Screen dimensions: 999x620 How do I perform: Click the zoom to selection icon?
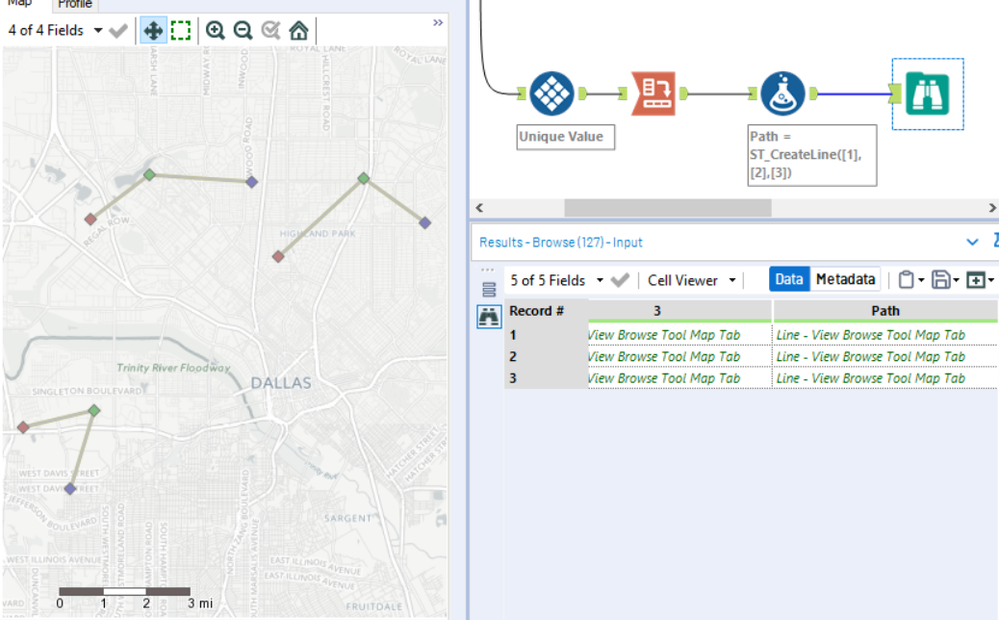pos(271,30)
